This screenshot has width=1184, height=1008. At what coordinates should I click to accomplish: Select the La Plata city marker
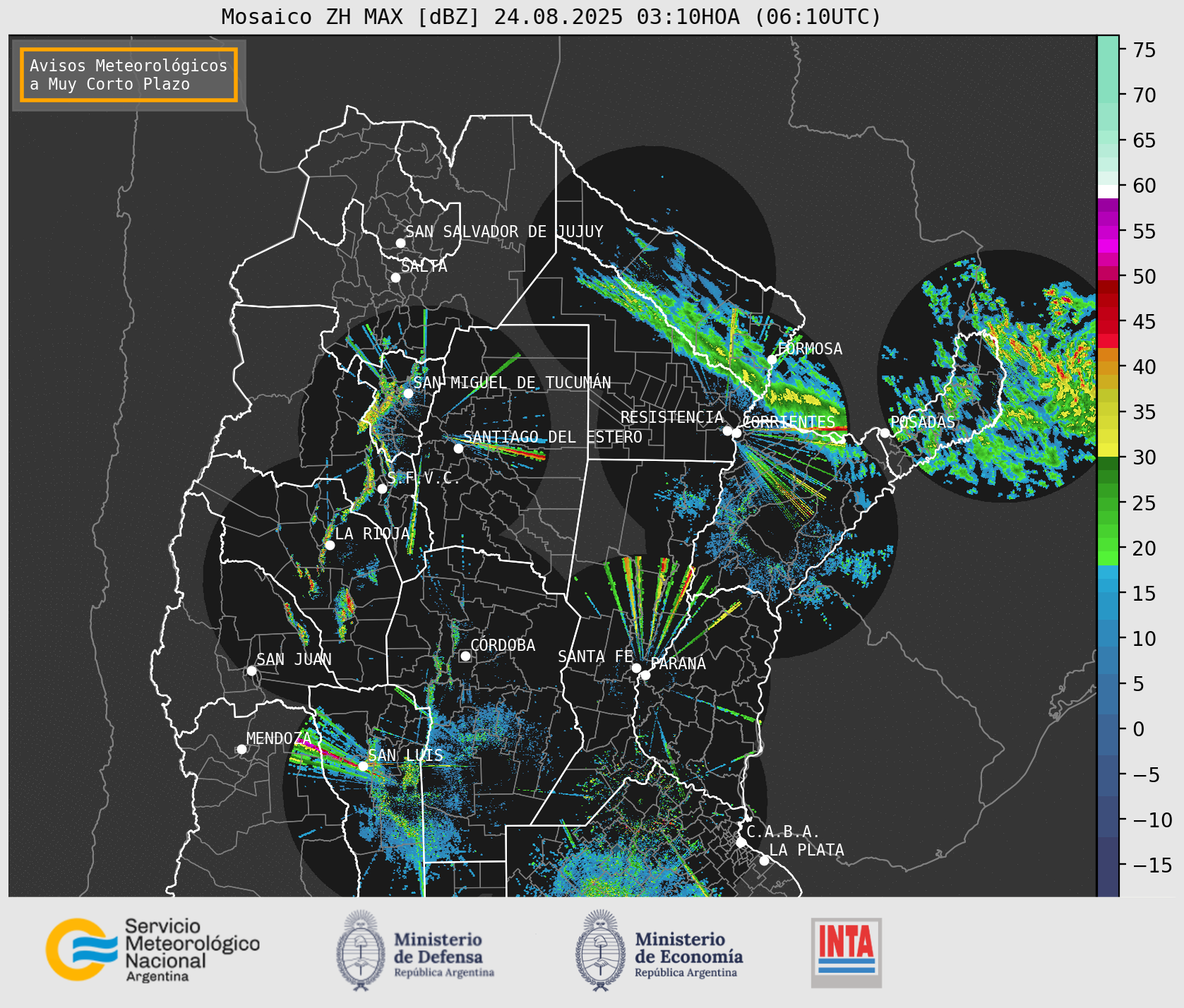[764, 860]
